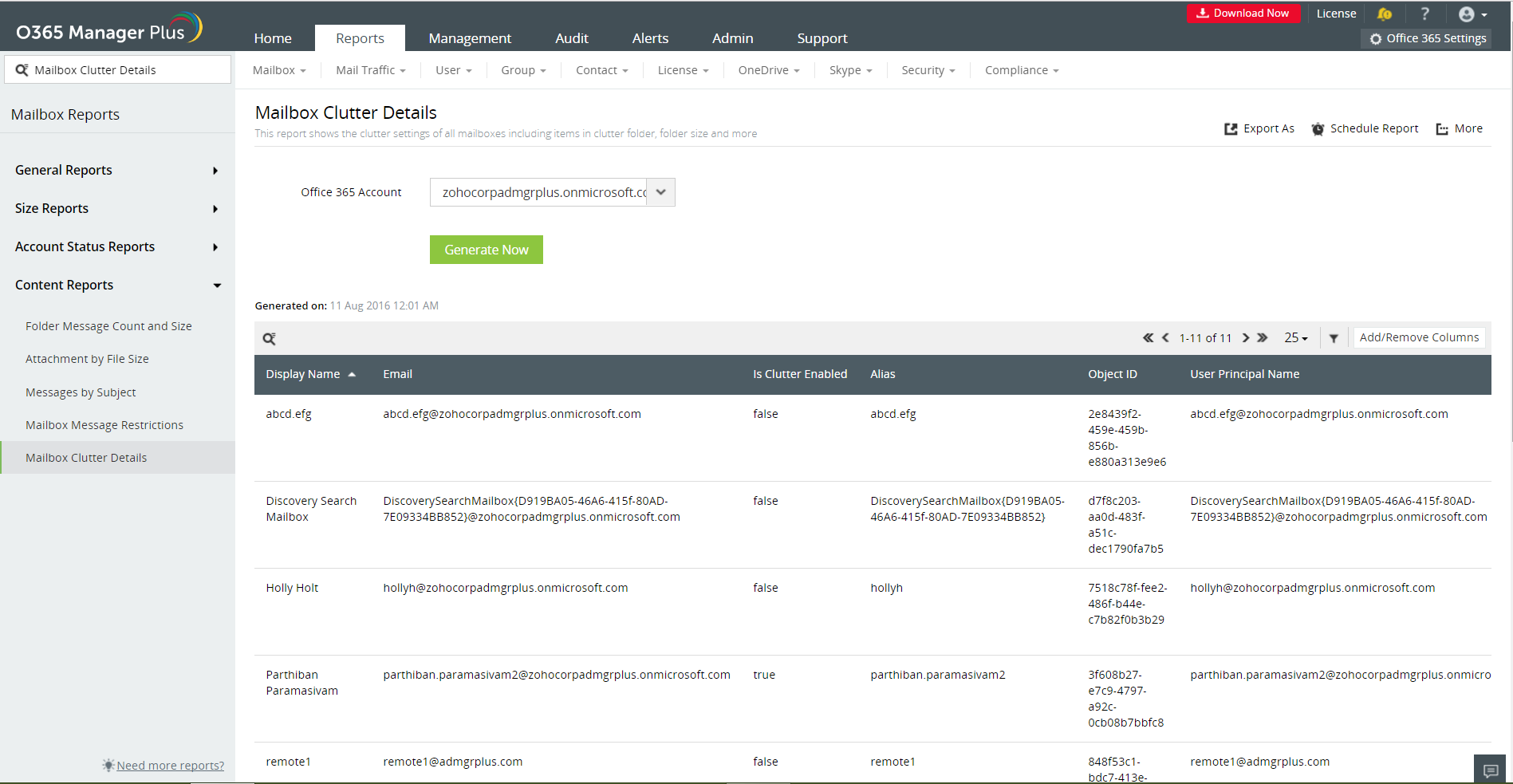Click the Display Name sort arrow
1513x784 pixels.
(x=352, y=375)
